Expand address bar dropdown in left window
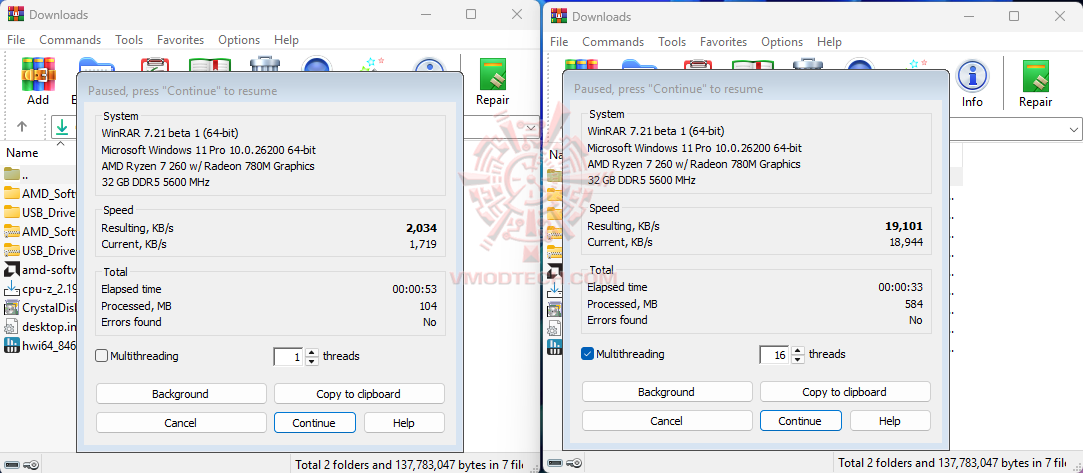 [531, 128]
